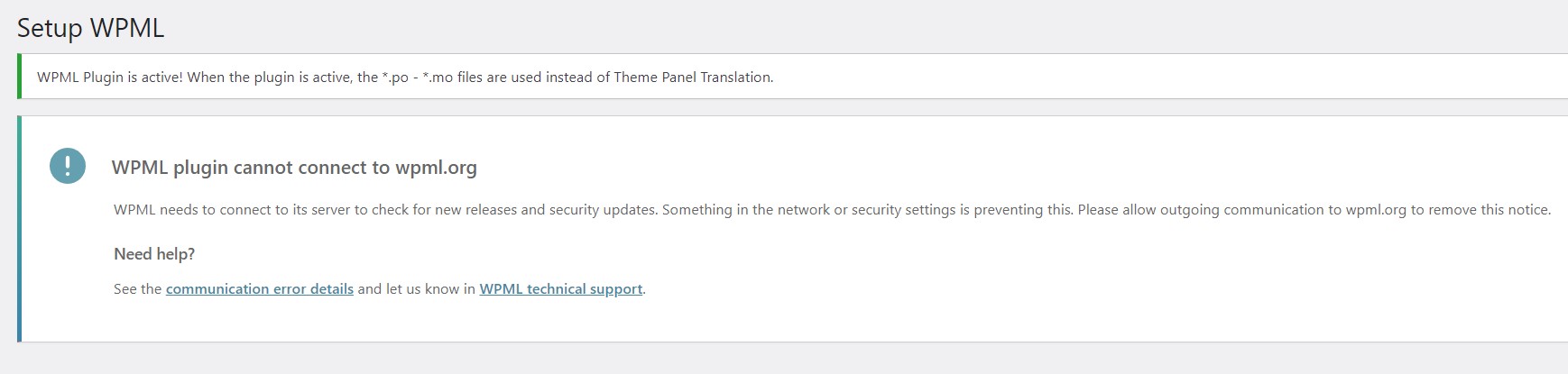Open the communication error details link
Image resolution: width=1568 pixels, height=374 pixels.
pyautogui.click(x=260, y=289)
